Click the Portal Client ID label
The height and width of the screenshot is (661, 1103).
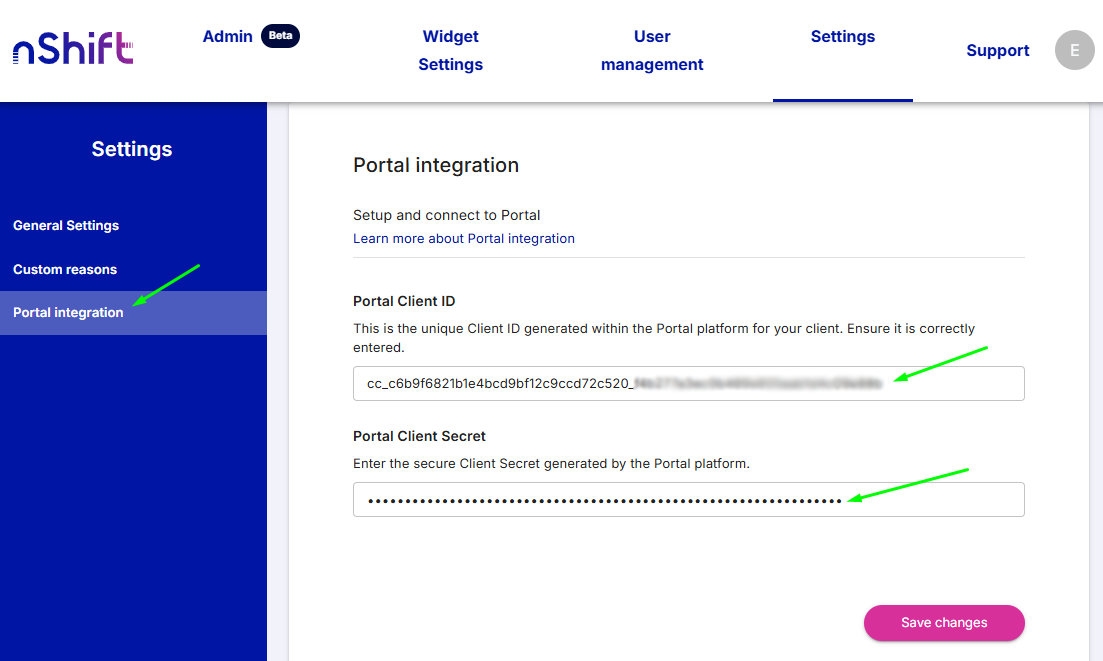(404, 301)
